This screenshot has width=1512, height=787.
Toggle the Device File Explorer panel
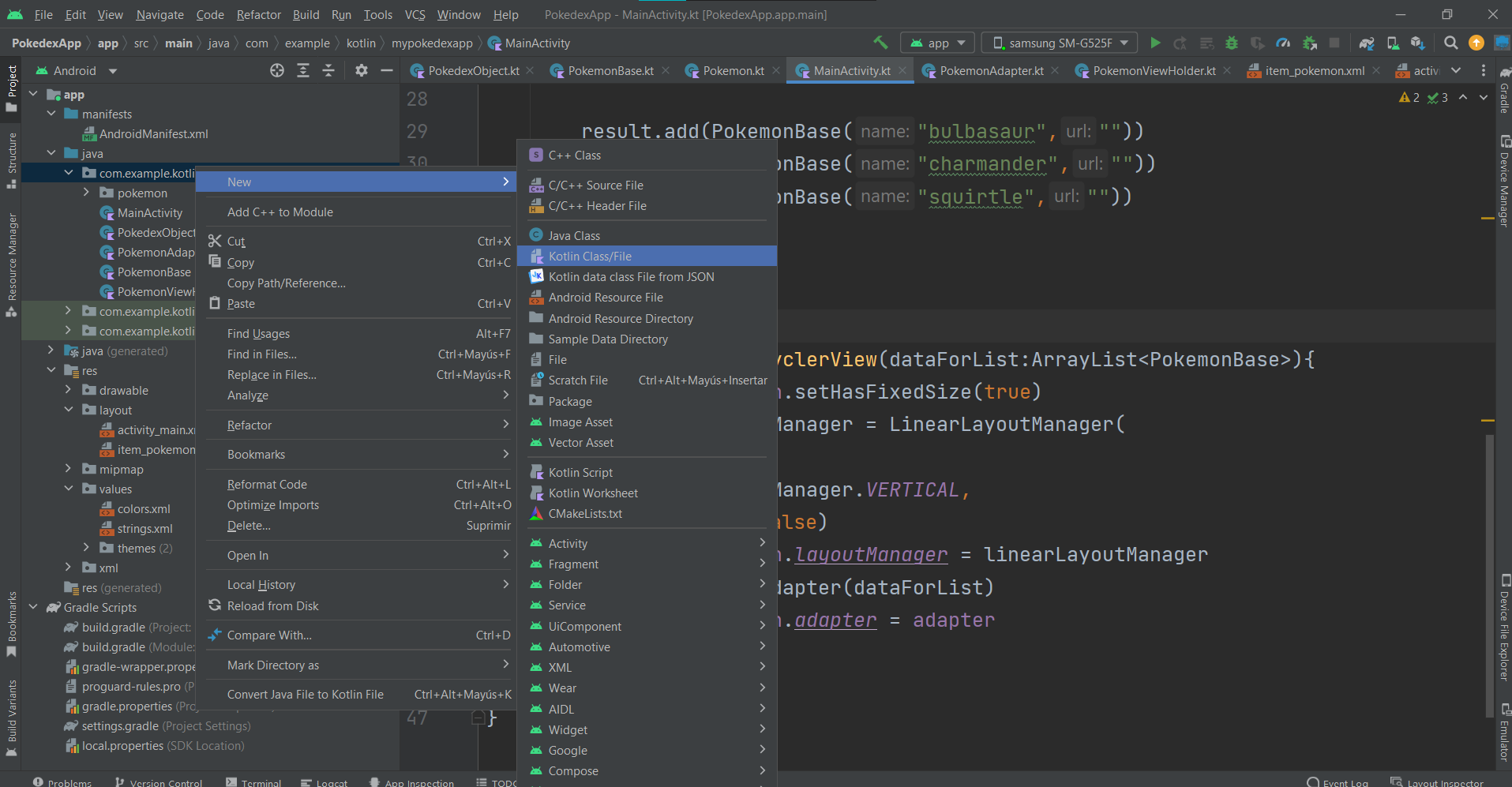point(1504,628)
